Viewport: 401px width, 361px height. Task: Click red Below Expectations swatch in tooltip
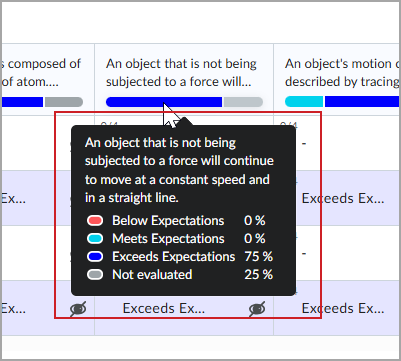click(x=95, y=220)
